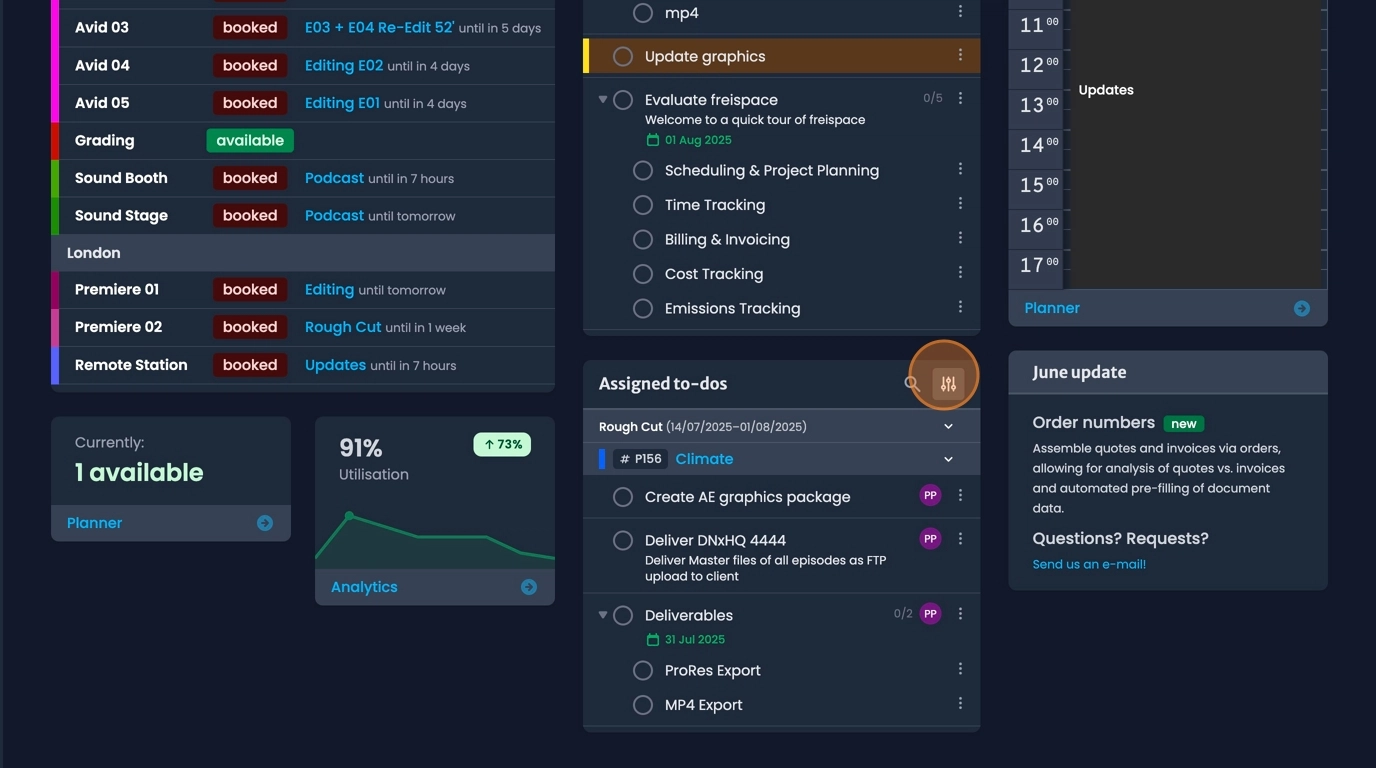Tick the ProRes Export to-do circle

(643, 670)
